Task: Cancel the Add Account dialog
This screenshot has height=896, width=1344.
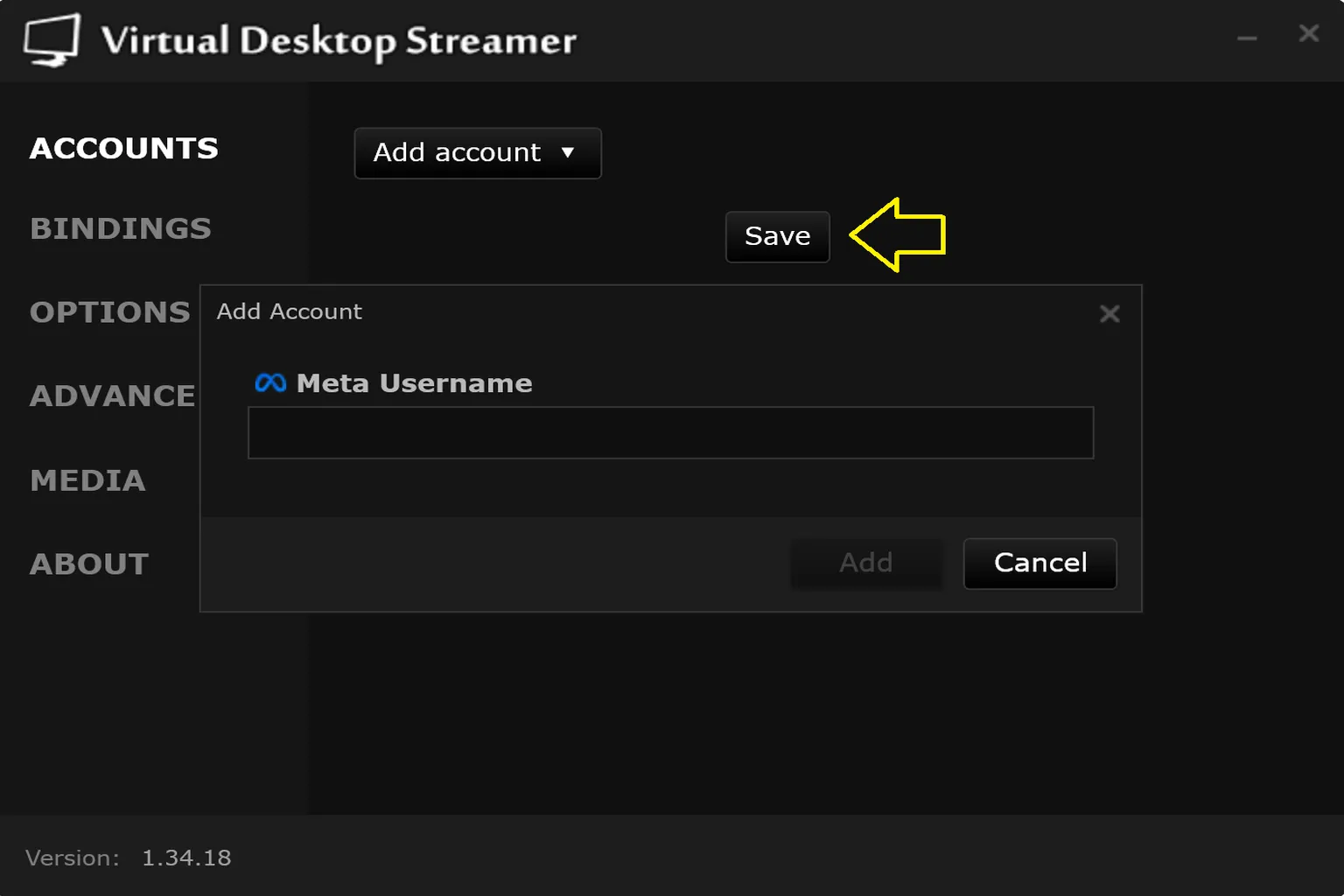Action: [1040, 563]
